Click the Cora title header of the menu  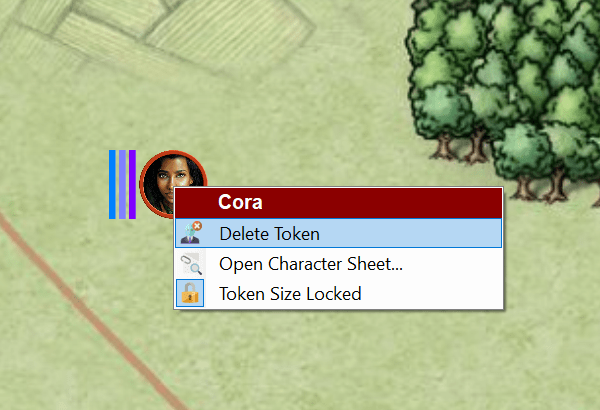point(240,202)
